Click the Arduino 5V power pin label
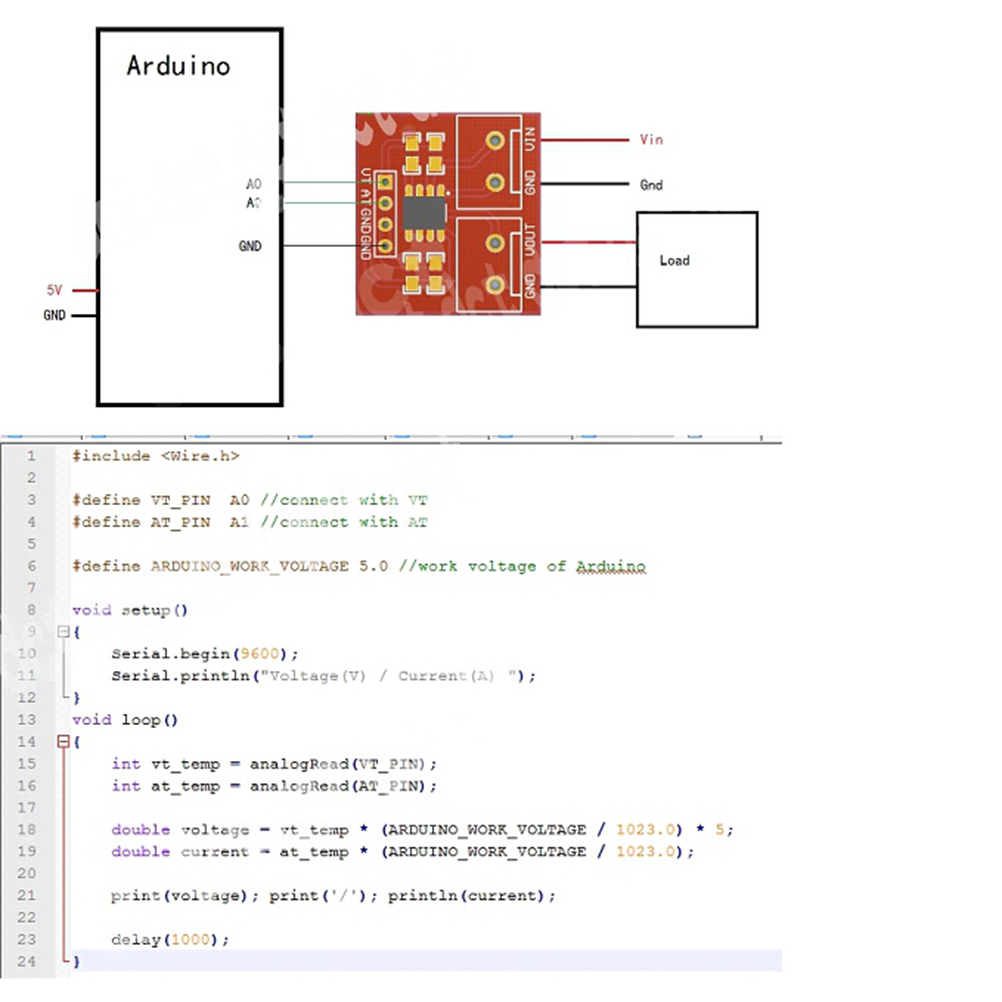Viewport: 1002px width, 1002px height. tap(54, 290)
